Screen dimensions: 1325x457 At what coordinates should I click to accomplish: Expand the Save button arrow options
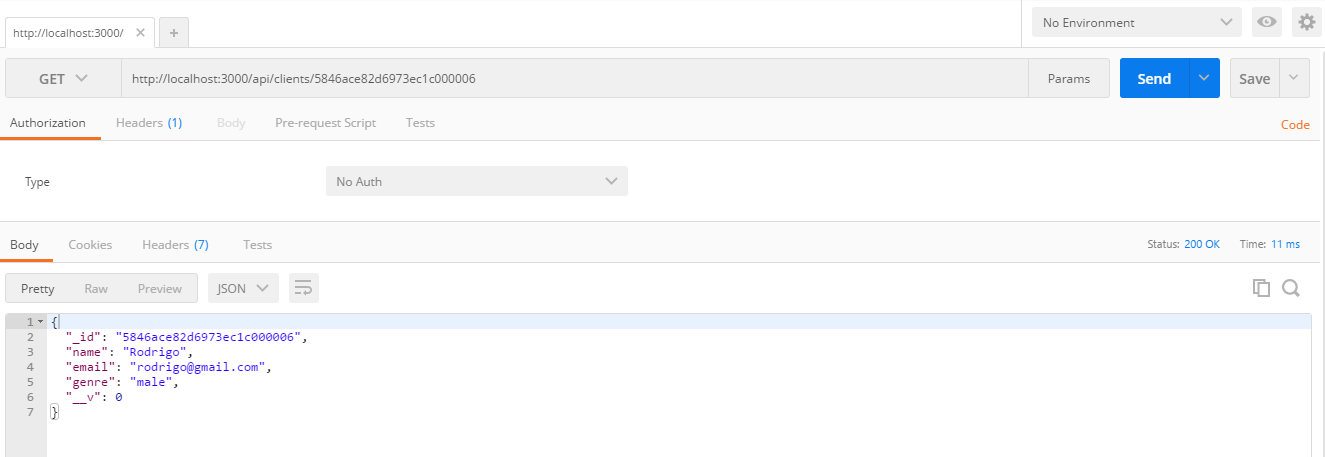pyautogui.click(x=1294, y=78)
